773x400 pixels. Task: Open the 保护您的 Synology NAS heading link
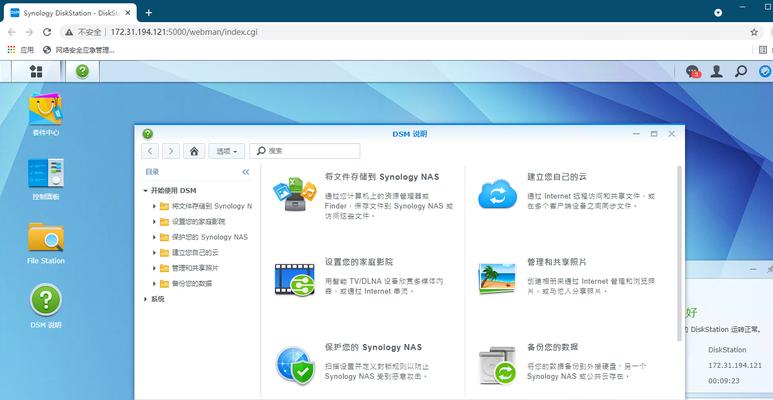[373, 347]
